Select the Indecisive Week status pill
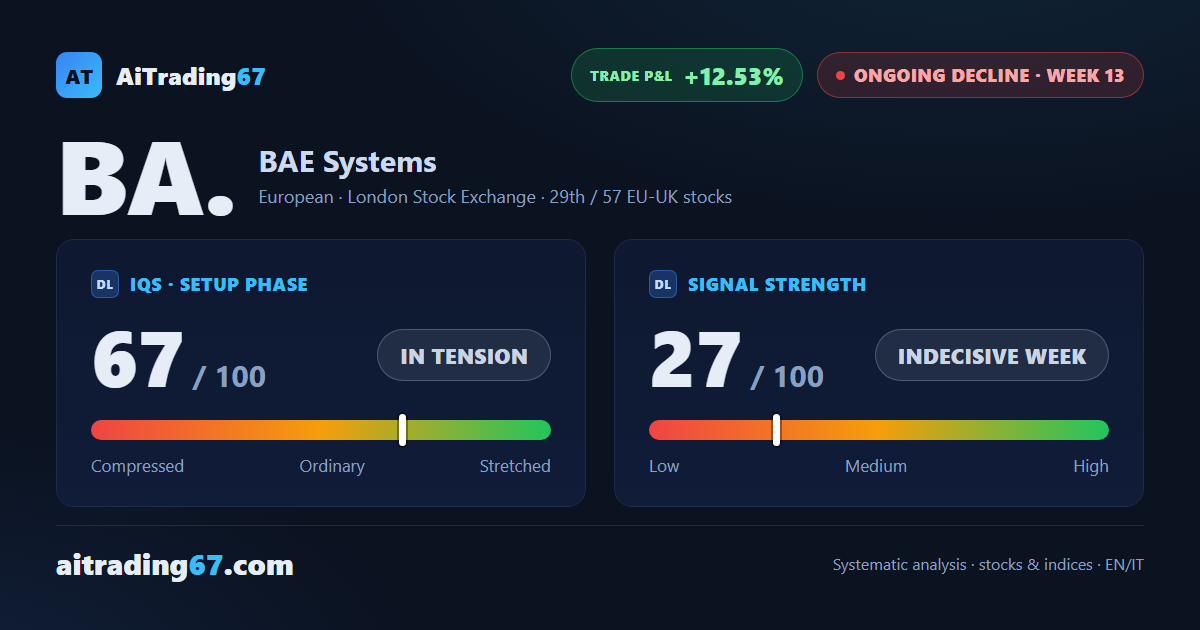 coord(992,355)
